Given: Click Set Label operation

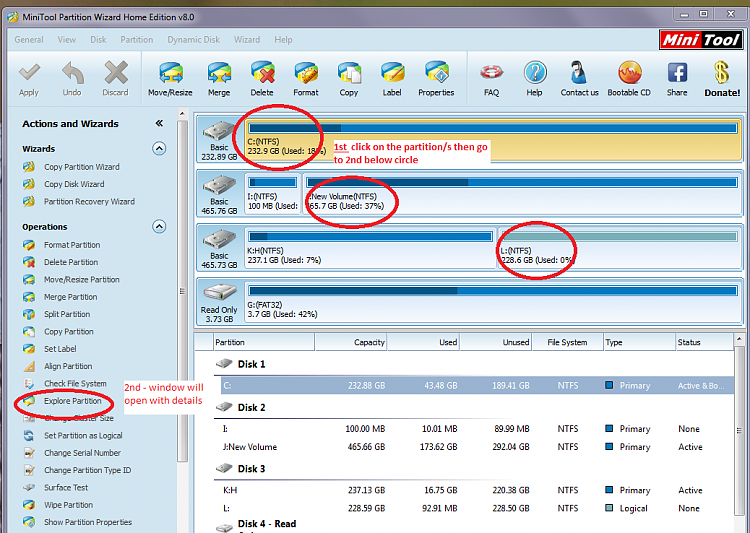Looking at the screenshot, I should pyautogui.click(x=60, y=349).
